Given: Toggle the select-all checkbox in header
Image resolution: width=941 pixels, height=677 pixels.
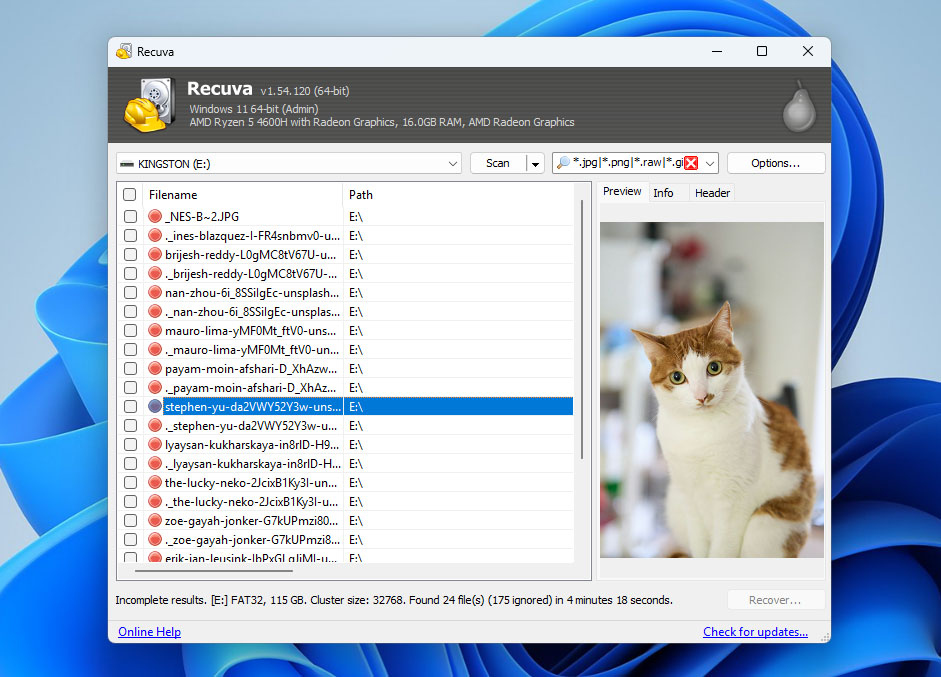Looking at the screenshot, I should (130, 195).
